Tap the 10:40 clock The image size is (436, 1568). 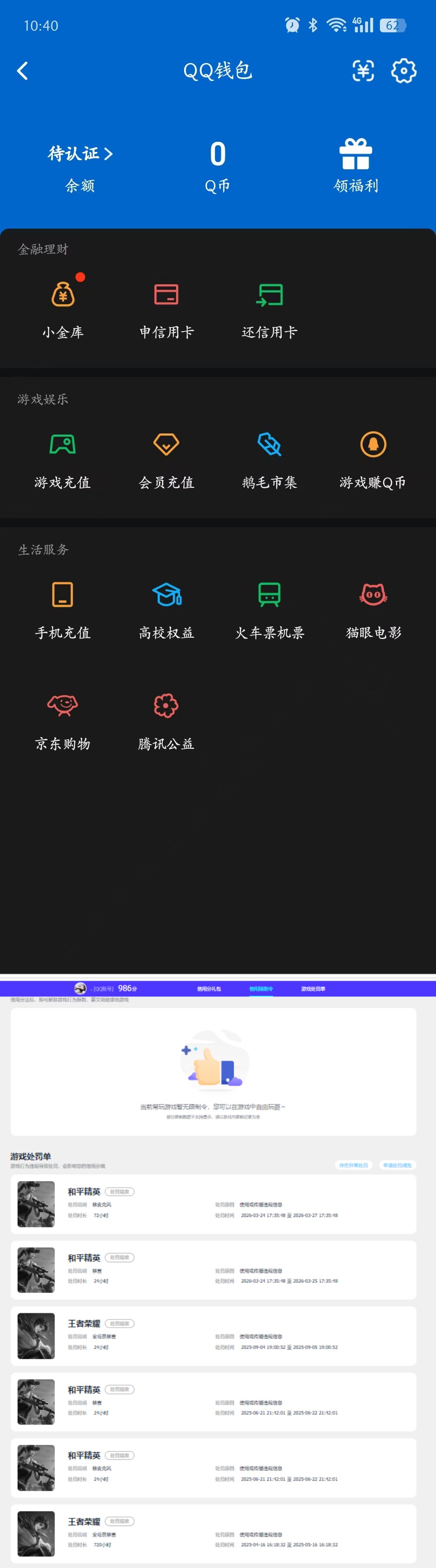(41, 25)
